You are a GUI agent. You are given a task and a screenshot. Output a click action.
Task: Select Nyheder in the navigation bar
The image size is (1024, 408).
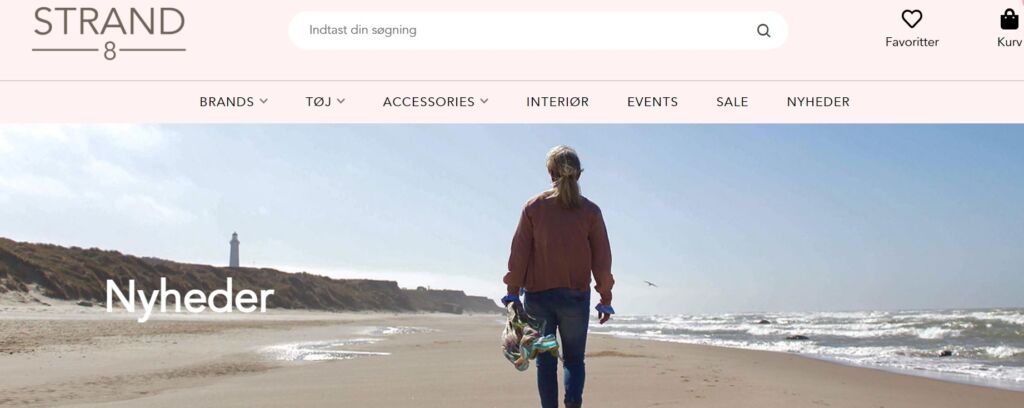818,102
